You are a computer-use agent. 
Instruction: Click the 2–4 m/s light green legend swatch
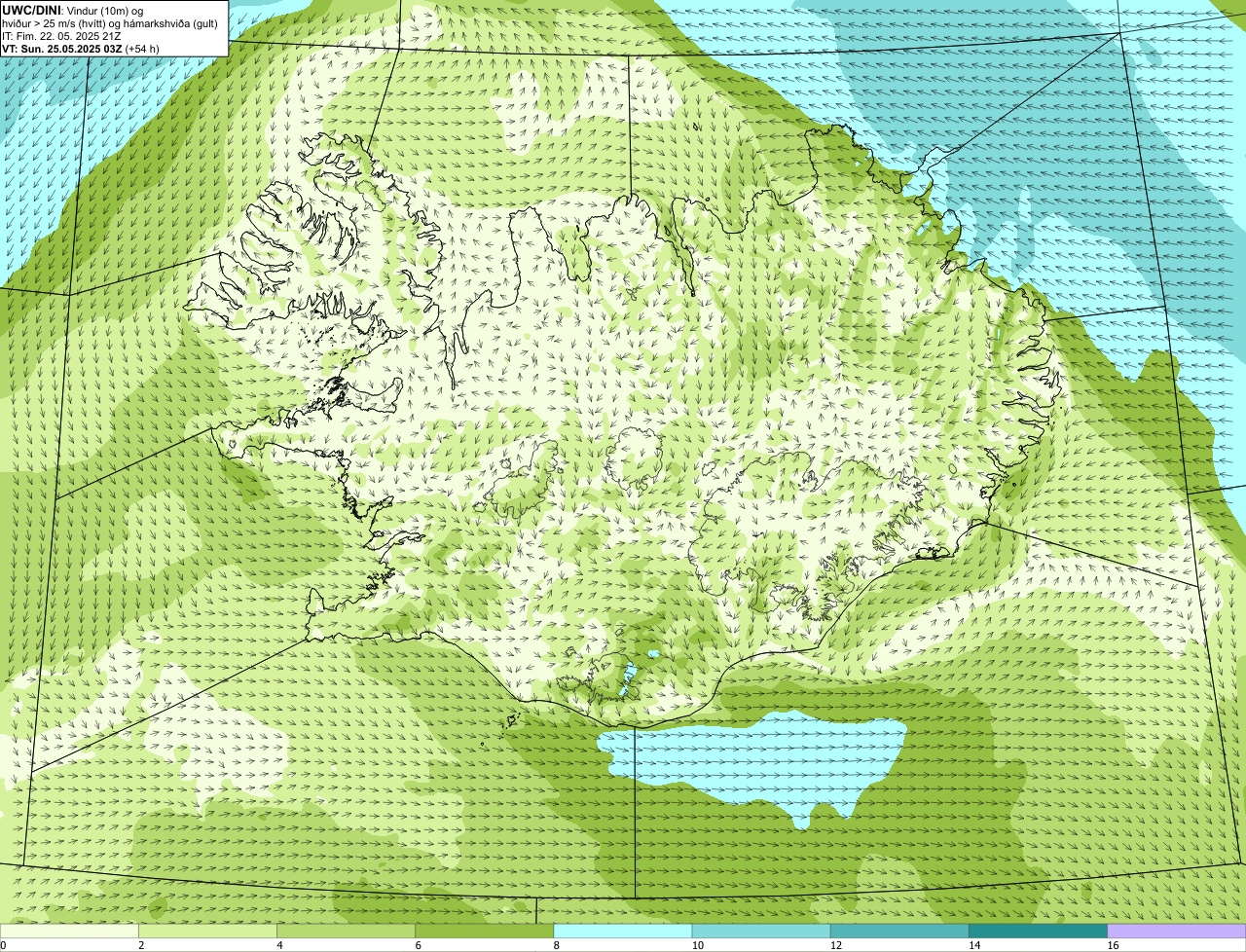tap(207, 932)
